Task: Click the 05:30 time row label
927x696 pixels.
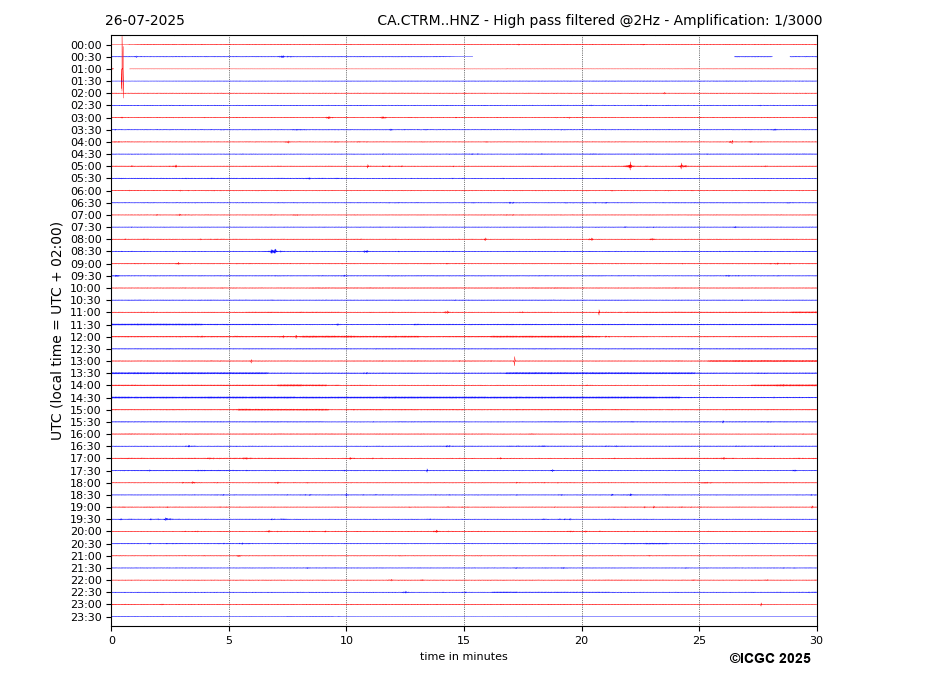Action: coord(86,179)
